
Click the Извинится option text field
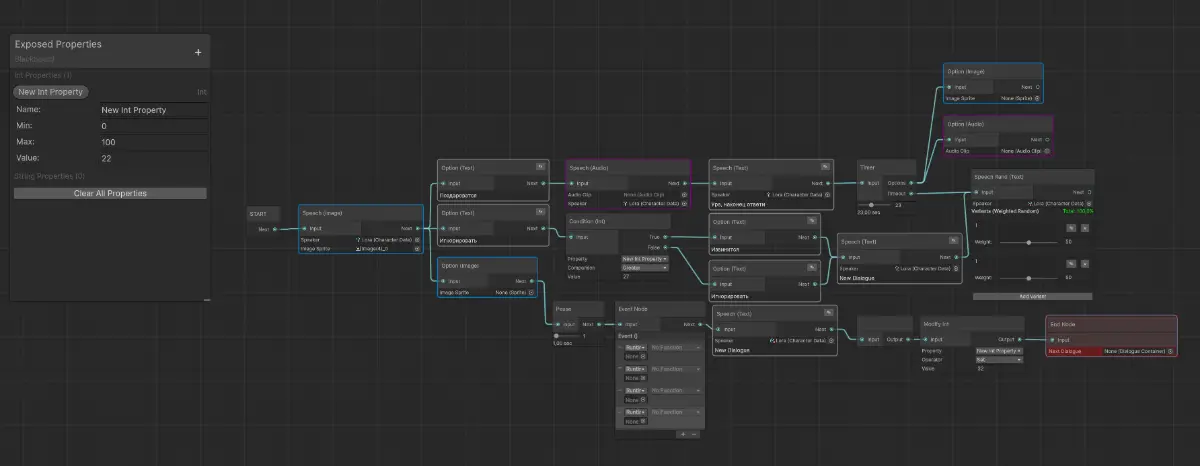pos(764,249)
